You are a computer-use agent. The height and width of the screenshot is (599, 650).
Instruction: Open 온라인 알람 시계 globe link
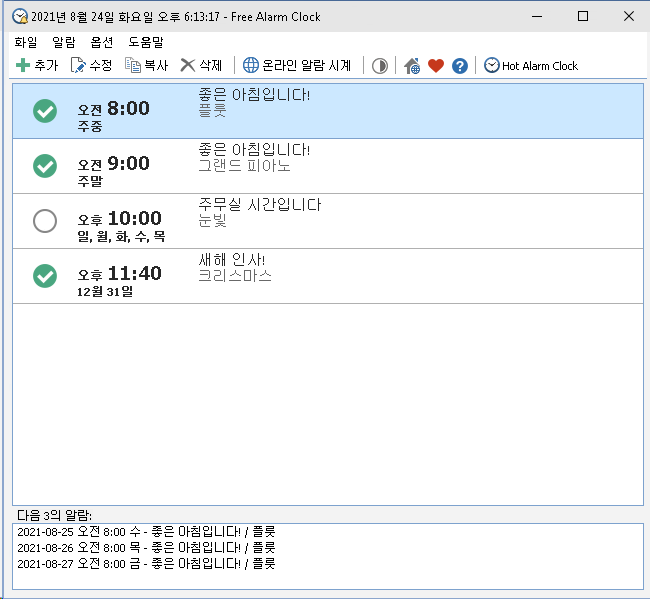tap(297, 65)
